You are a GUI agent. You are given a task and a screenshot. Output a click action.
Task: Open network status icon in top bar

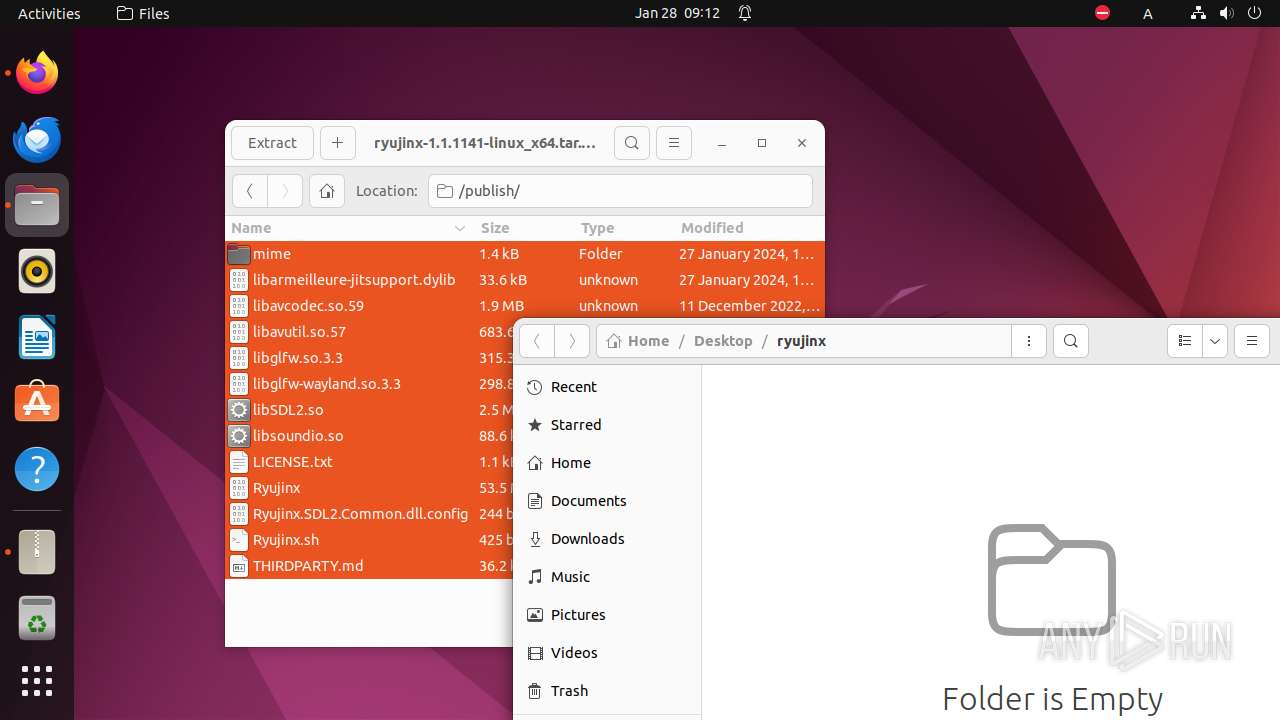1198,13
